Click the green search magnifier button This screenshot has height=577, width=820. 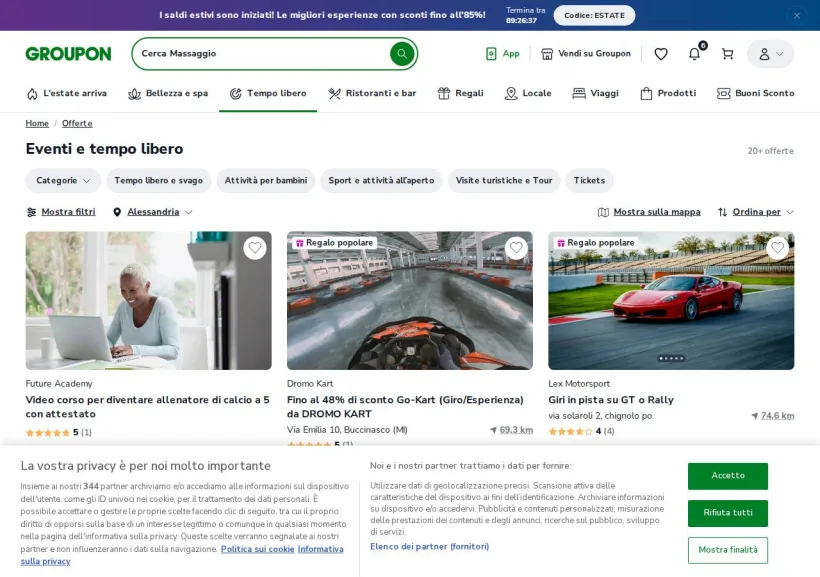coord(402,53)
